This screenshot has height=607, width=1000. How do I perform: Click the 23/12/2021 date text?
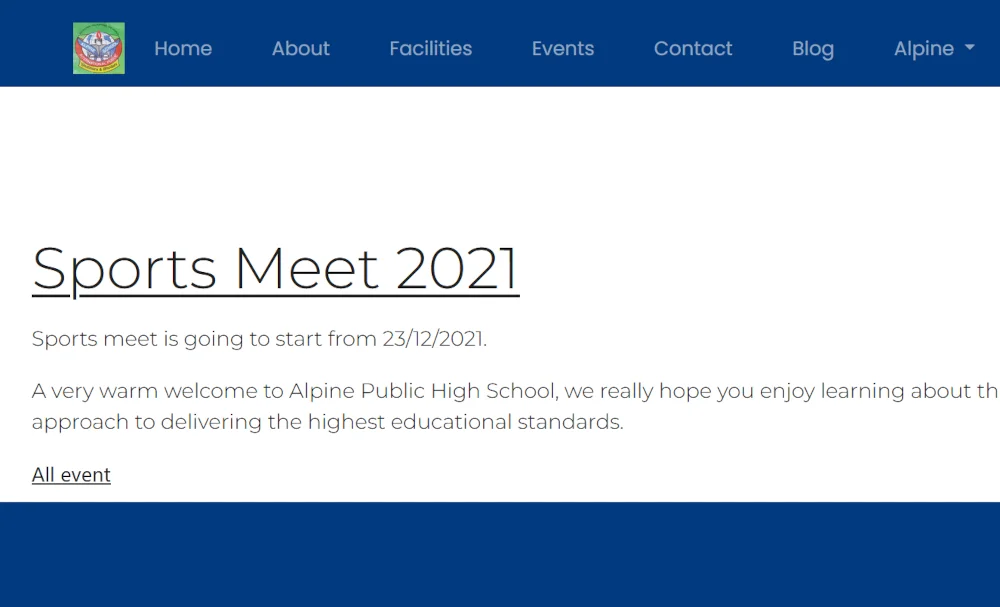[x=434, y=339]
